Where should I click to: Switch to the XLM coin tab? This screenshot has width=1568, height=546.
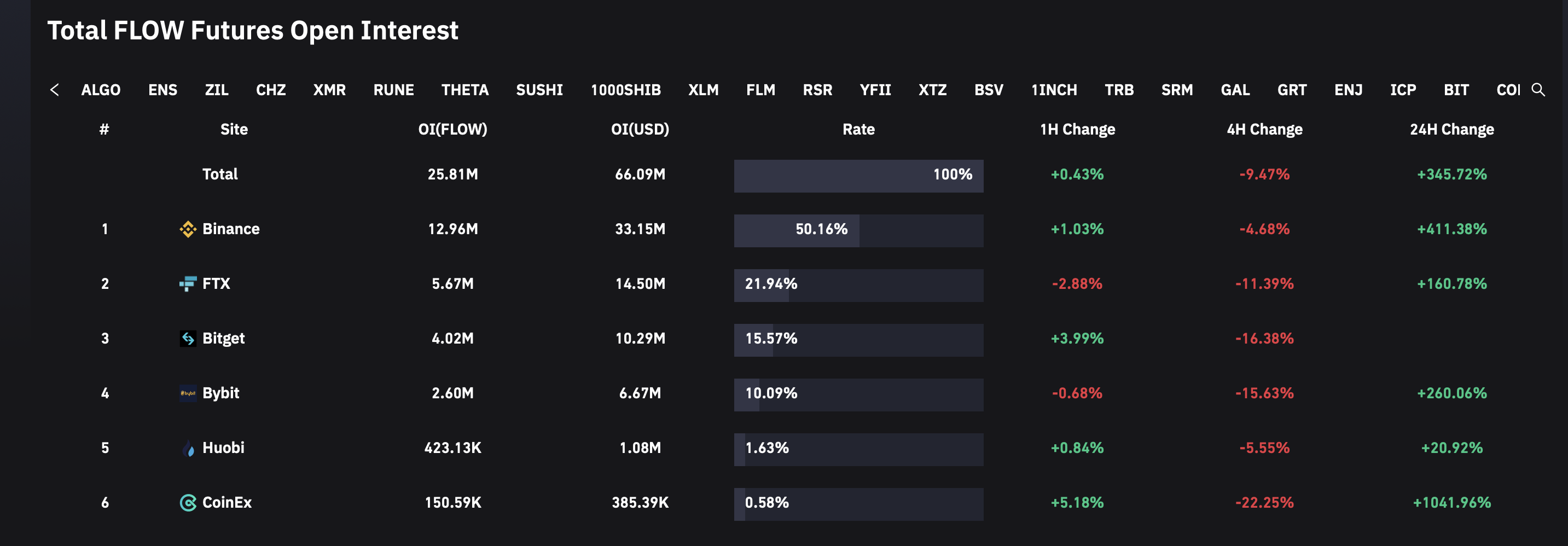(703, 90)
